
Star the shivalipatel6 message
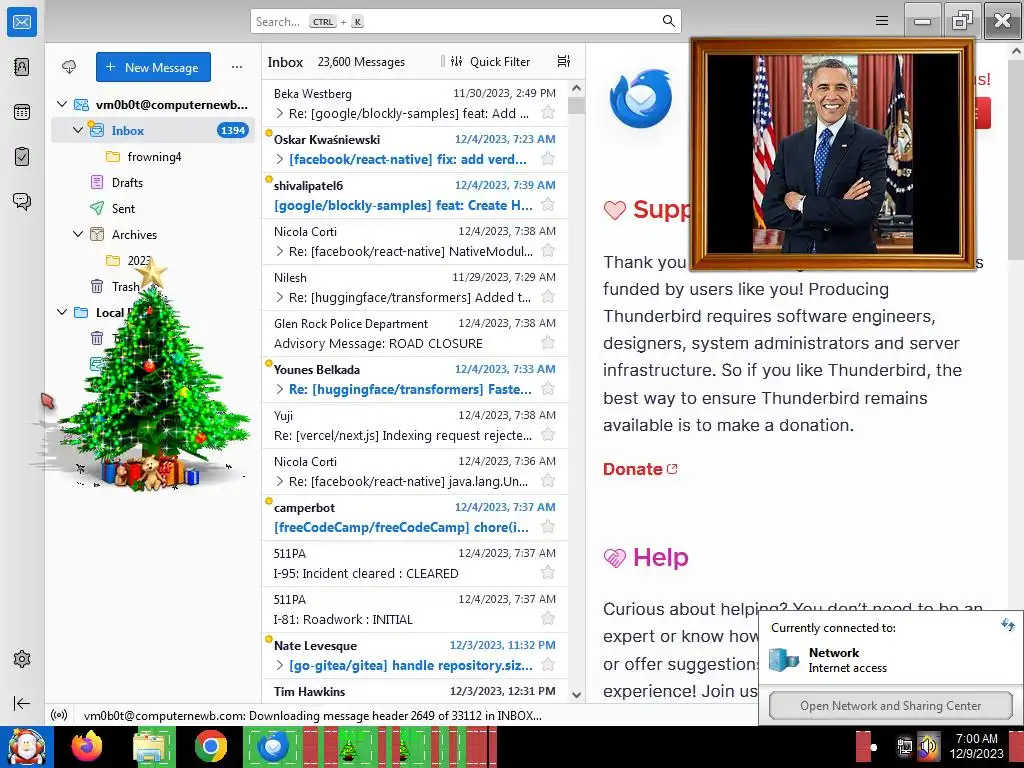548,205
